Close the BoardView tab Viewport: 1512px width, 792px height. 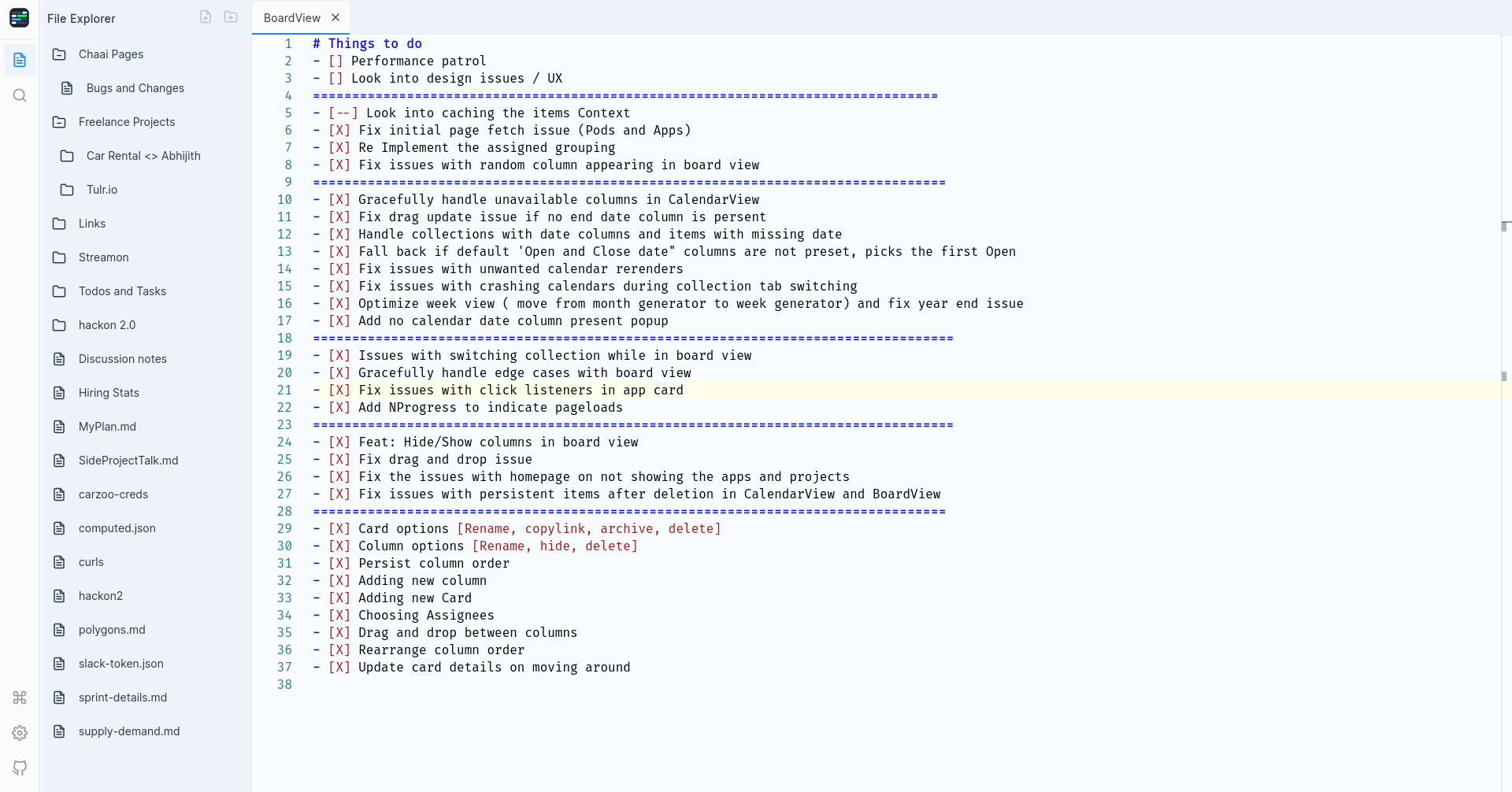pyautogui.click(x=335, y=17)
